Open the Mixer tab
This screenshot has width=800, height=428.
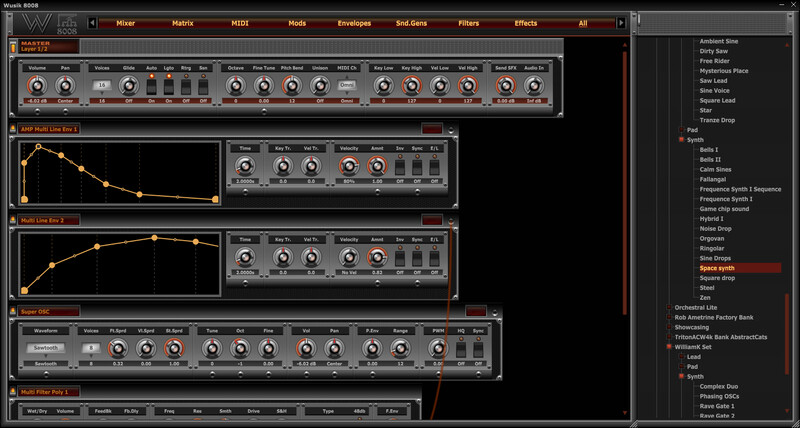125,22
